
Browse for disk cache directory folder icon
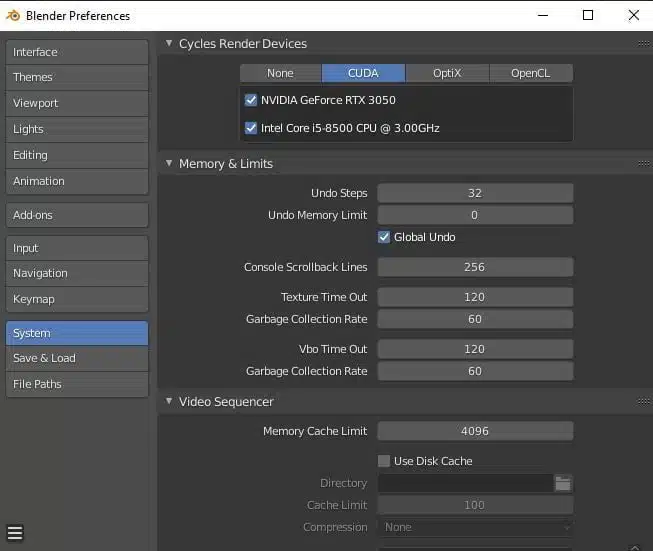(x=563, y=484)
